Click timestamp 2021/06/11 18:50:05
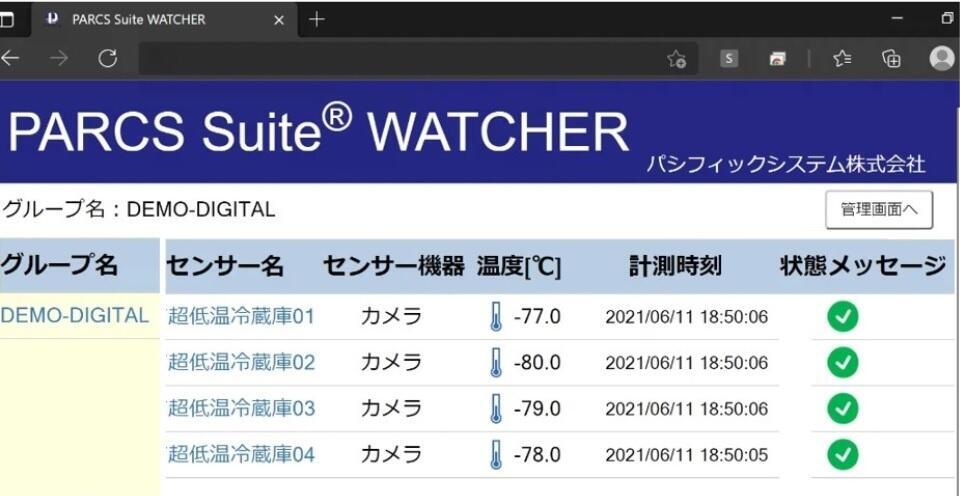Viewport: 960px width, 496px height. pyautogui.click(x=686, y=456)
